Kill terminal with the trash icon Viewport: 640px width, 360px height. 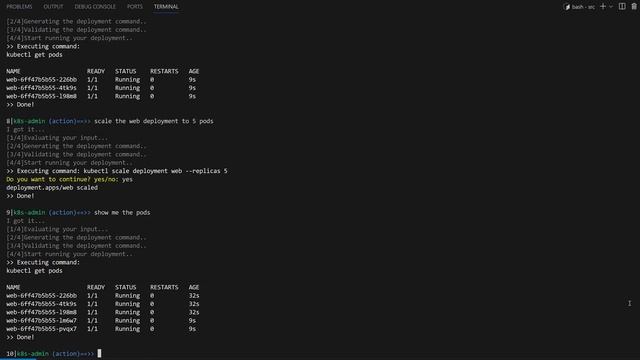(634, 7)
